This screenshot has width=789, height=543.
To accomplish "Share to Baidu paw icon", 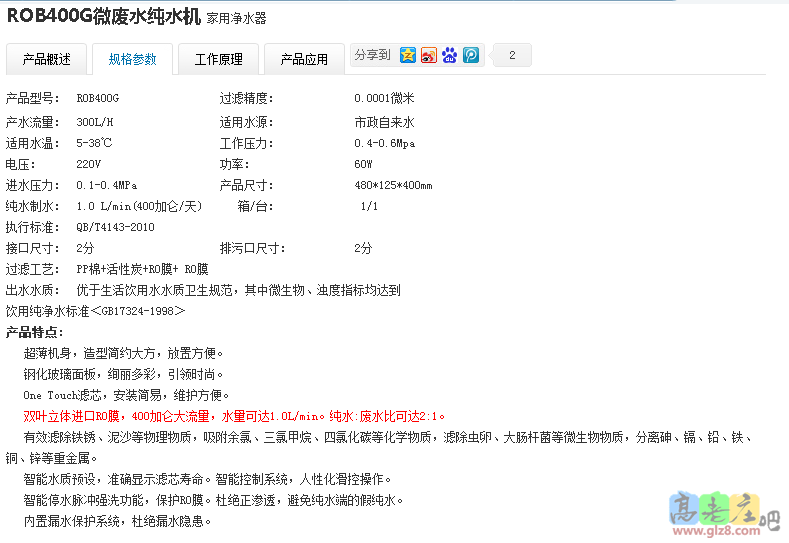I will pos(450,55).
